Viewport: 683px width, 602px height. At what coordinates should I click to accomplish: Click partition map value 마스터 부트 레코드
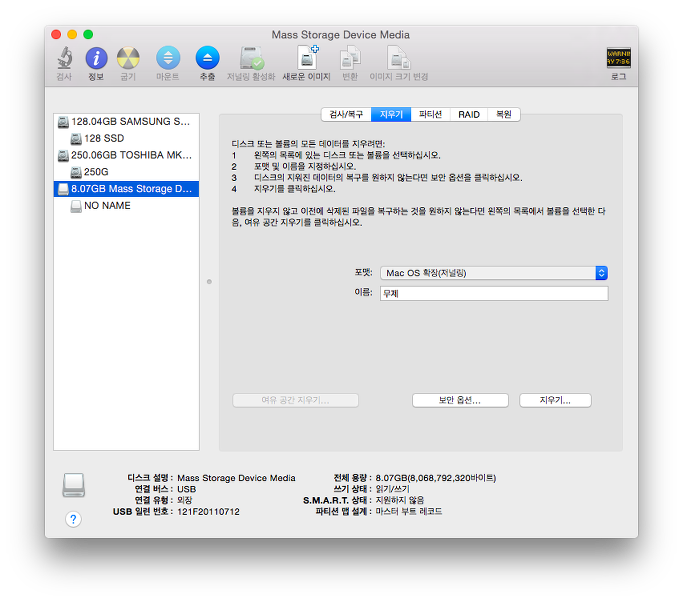point(409,512)
